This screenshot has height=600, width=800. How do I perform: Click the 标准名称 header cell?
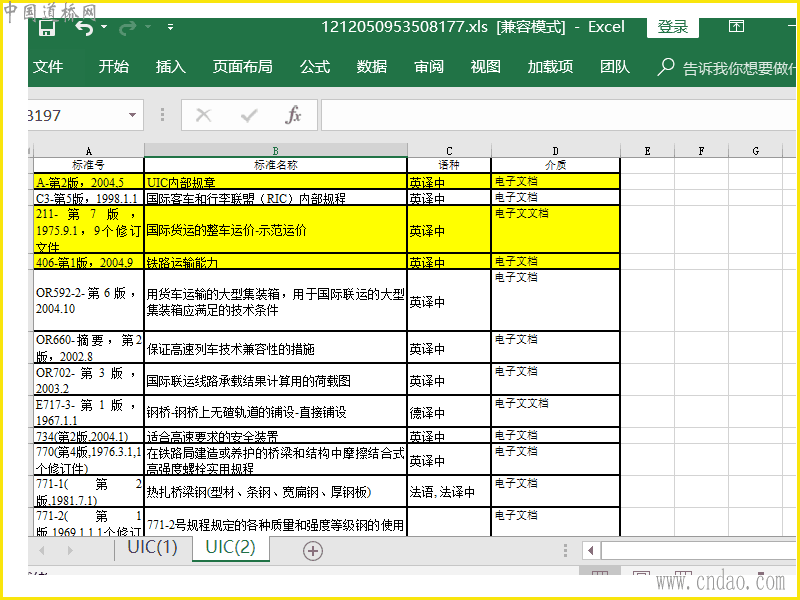[276, 165]
